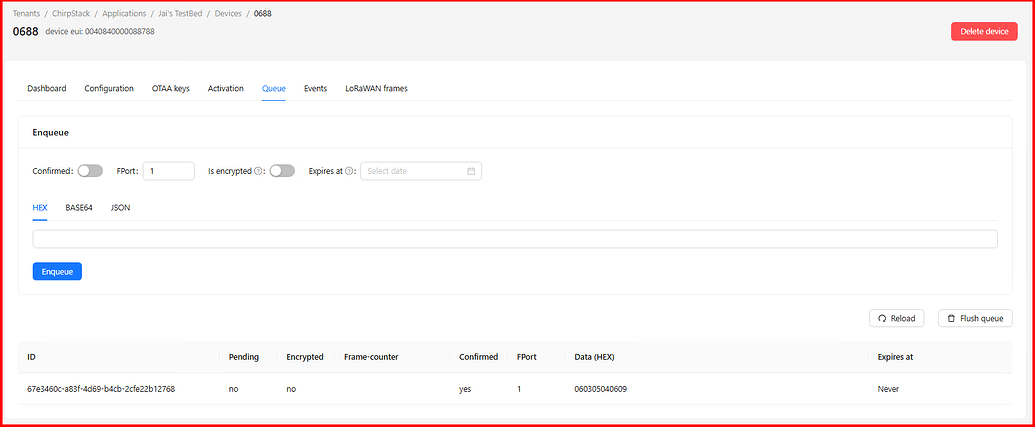1035x427 pixels.
Task: Click the Reload button
Action: coord(896,318)
